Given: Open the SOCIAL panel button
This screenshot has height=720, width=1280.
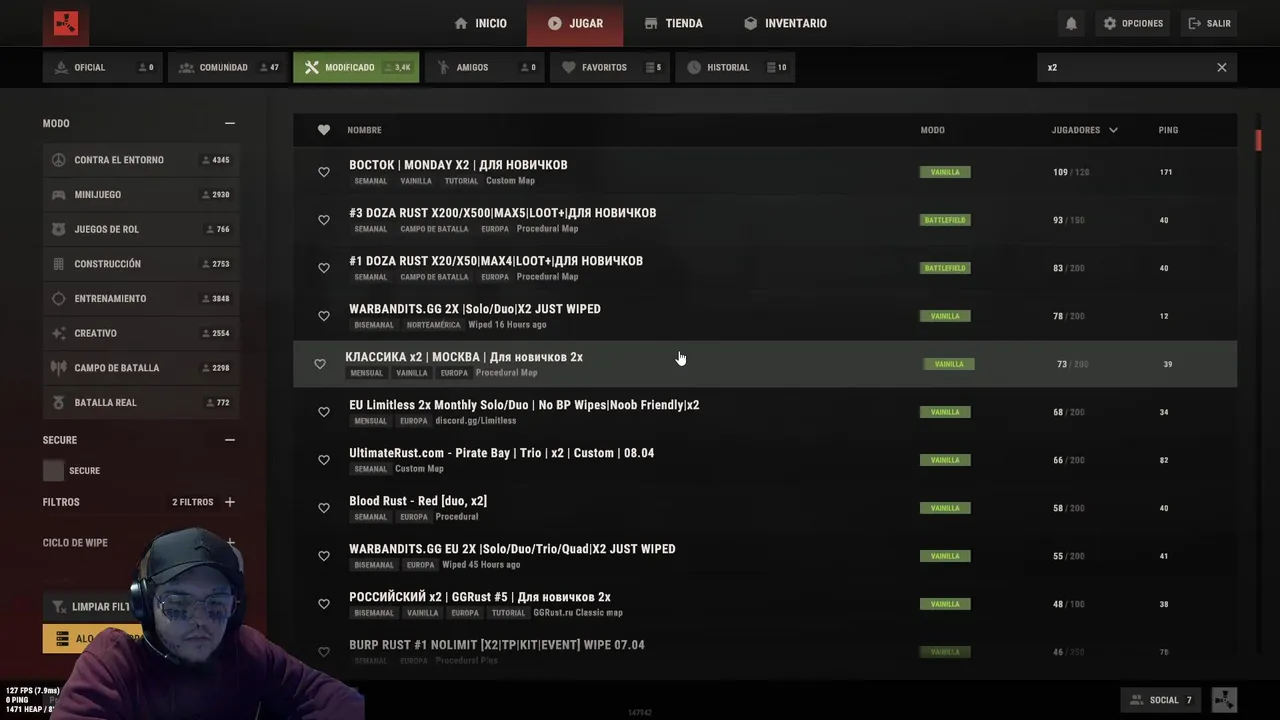Looking at the screenshot, I should (x=1161, y=700).
